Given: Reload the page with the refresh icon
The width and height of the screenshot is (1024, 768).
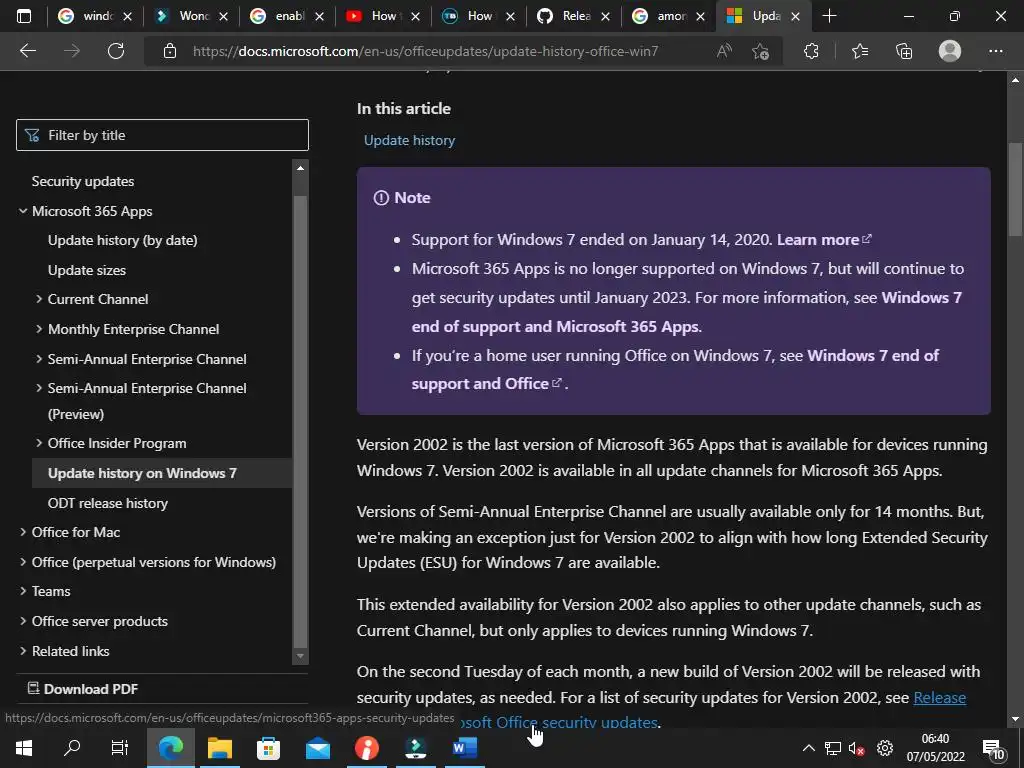Looking at the screenshot, I should click(x=116, y=51).
